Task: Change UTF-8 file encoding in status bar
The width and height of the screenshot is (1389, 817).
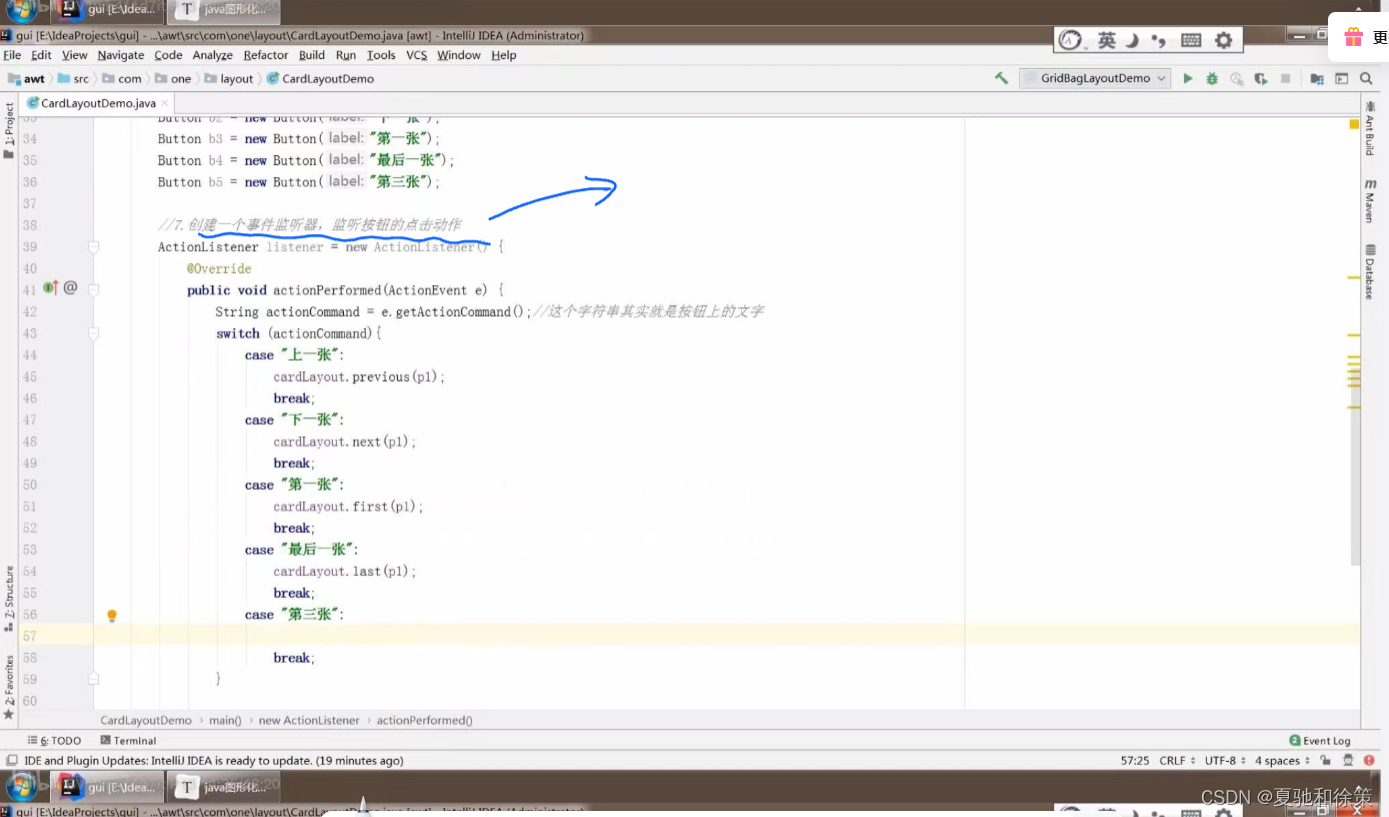Action: pos(1225,761)
